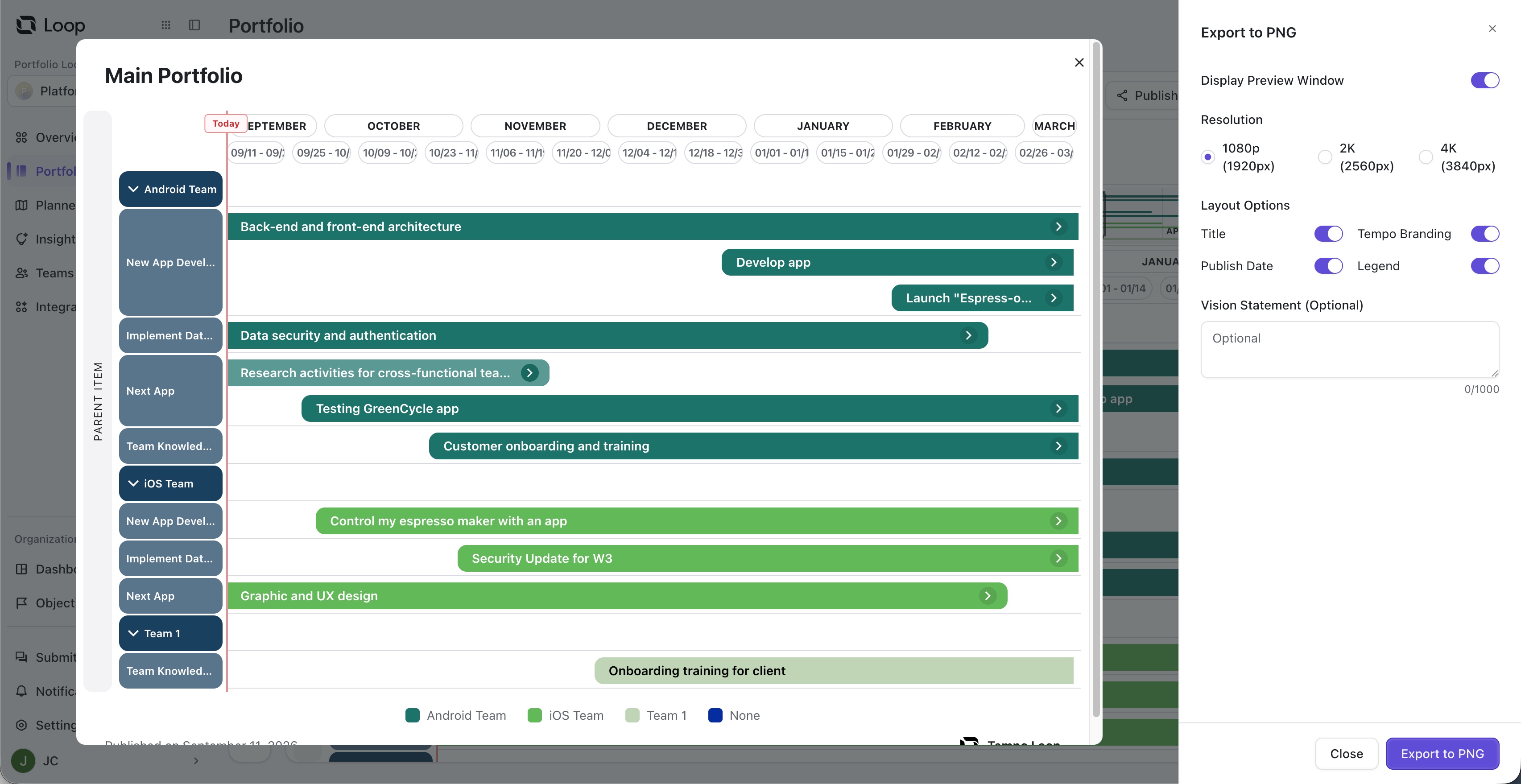Click the Vision Statement text field

1349,350
